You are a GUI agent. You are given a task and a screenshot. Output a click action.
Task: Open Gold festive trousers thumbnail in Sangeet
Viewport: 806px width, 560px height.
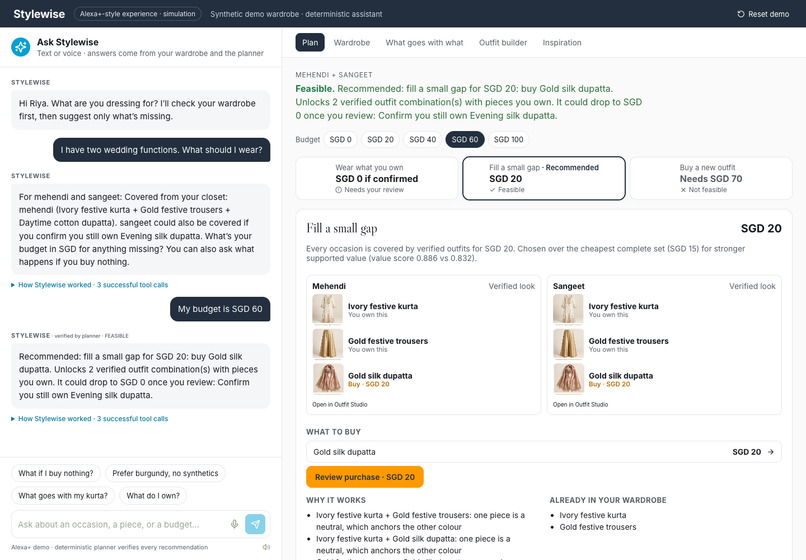click(568, 344)
